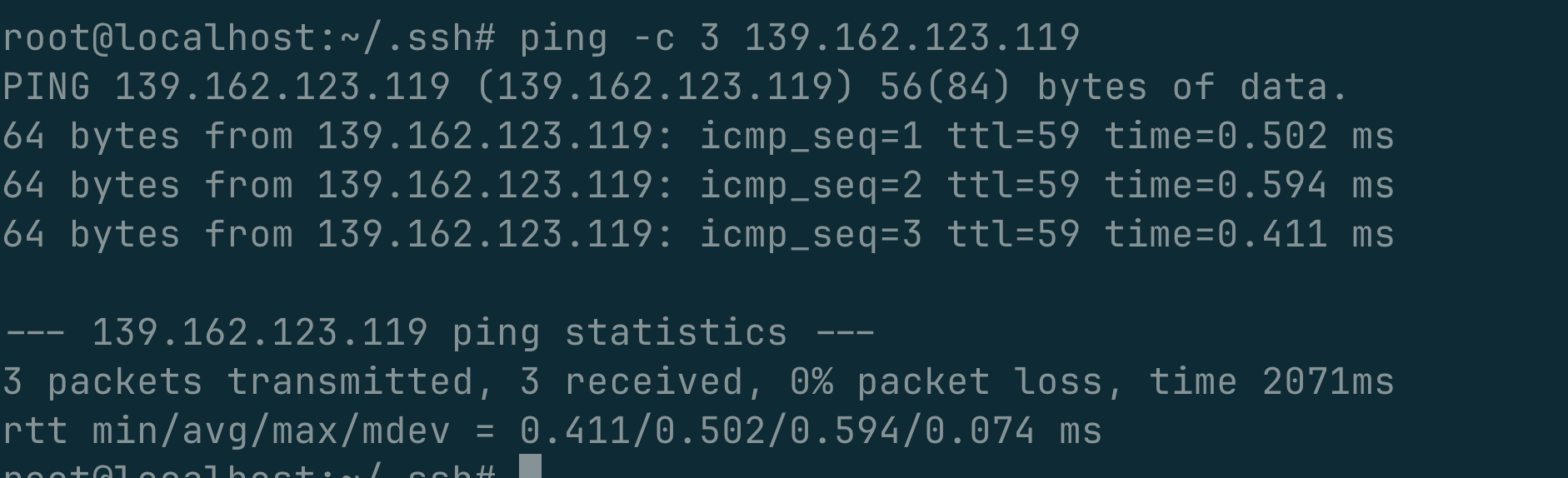Click time=0.502 ms value
The image size is (1568, 478).
pos(1249,137)
